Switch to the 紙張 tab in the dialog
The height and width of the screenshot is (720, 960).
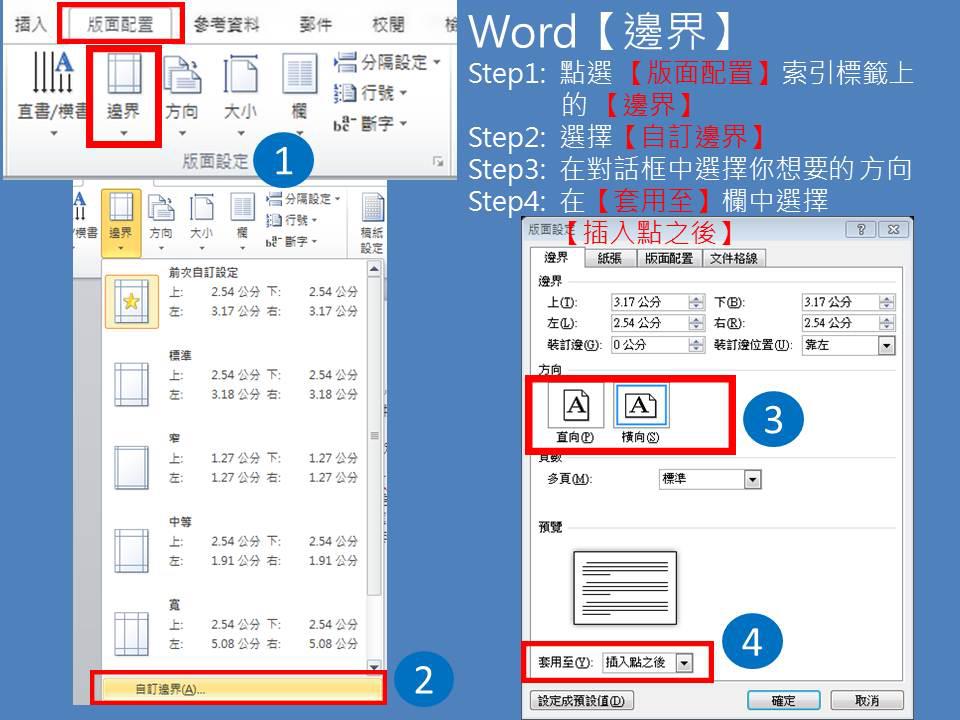tap(610, 258)
